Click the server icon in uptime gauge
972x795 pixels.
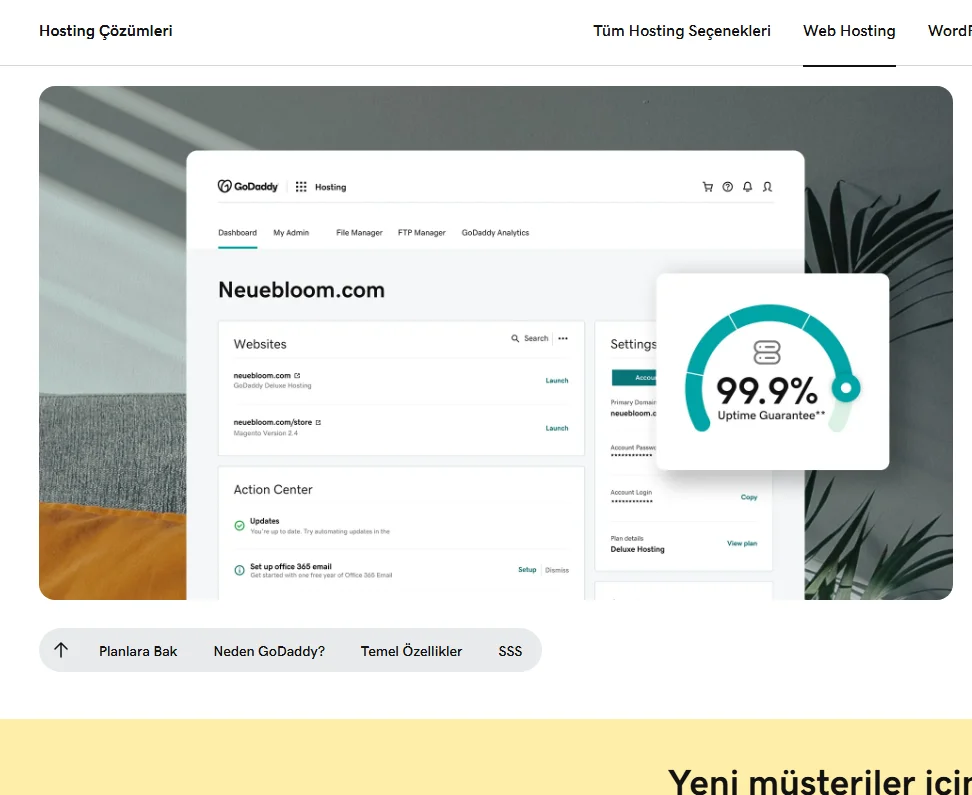click(767, 352)
